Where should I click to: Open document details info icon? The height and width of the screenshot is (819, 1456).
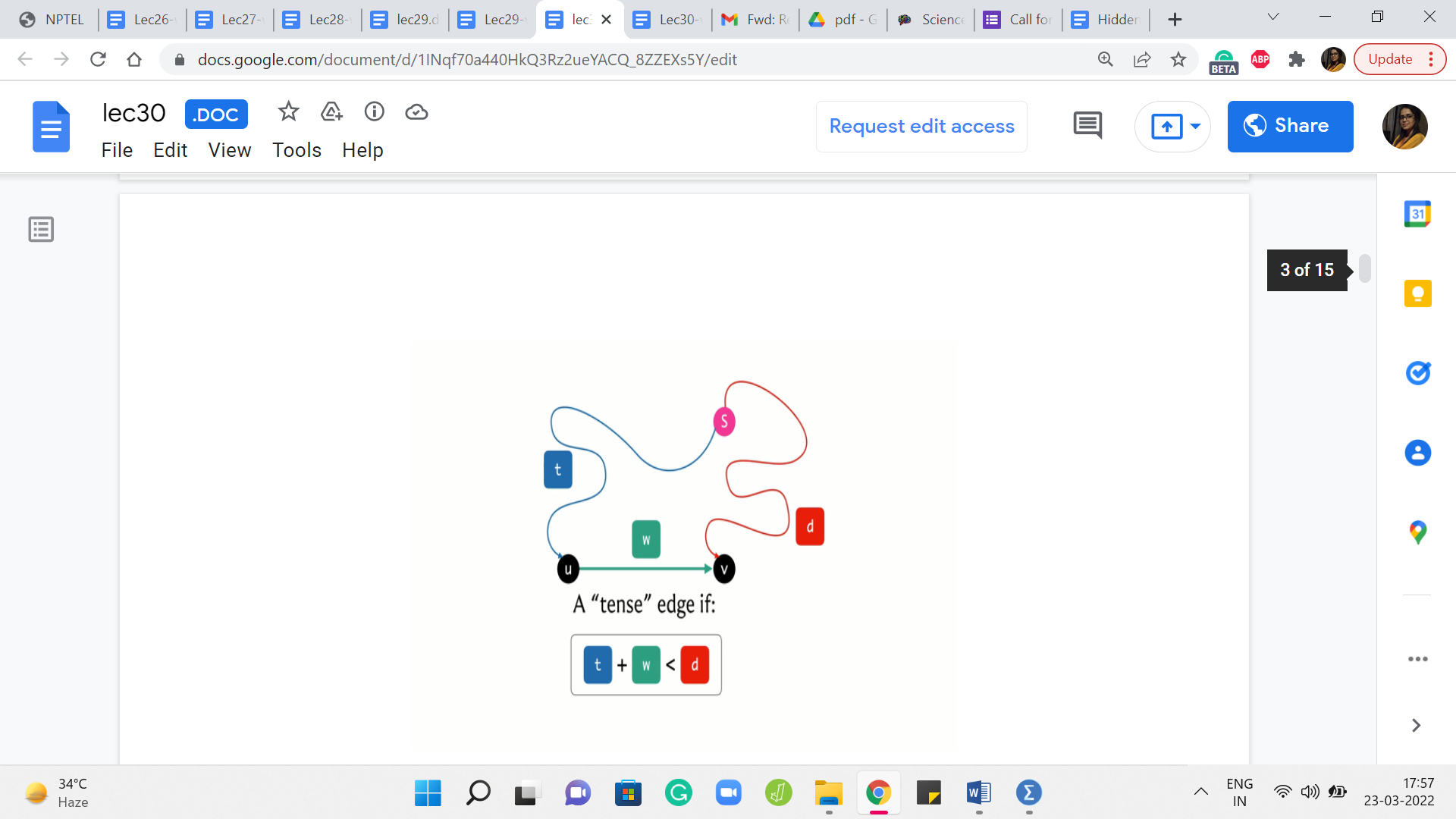tap(374, 112)
